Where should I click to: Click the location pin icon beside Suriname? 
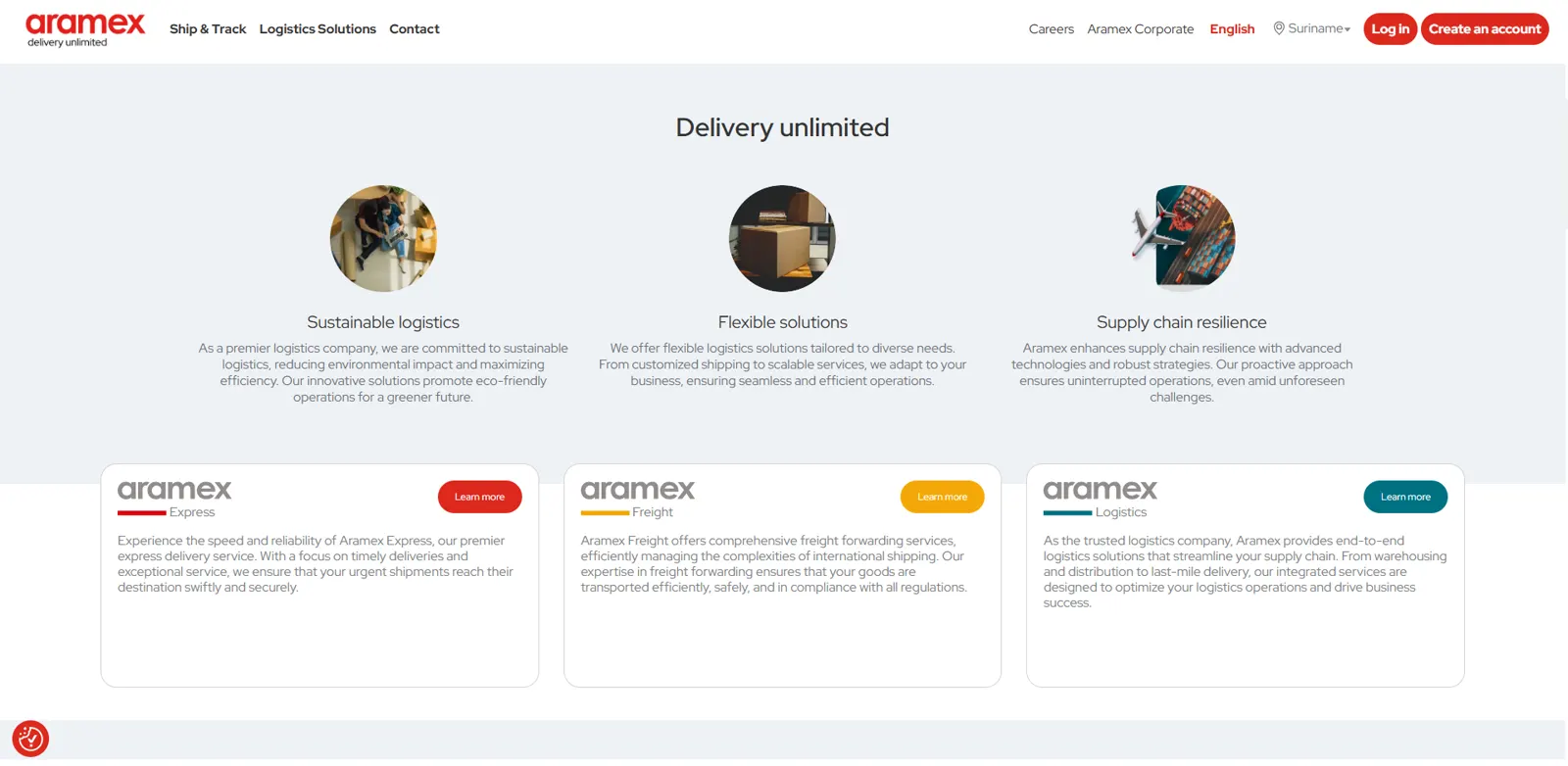click(1279, 28)
